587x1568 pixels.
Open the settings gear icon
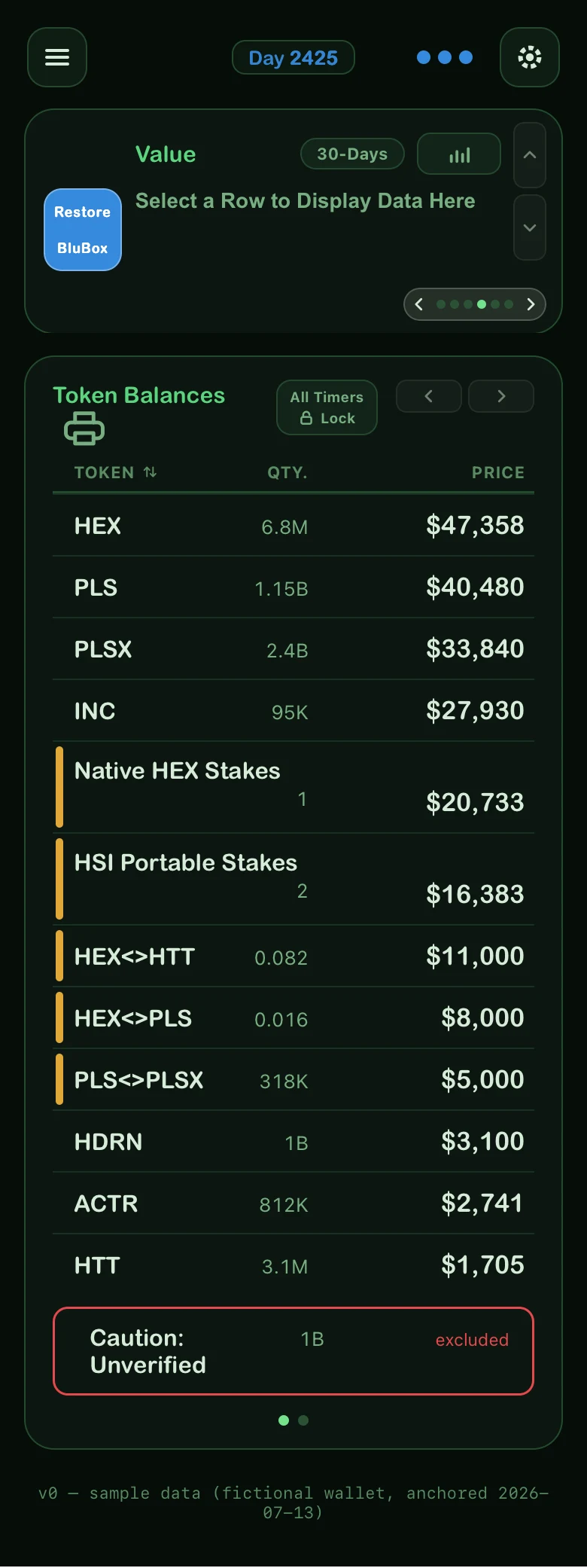point(530,57)
